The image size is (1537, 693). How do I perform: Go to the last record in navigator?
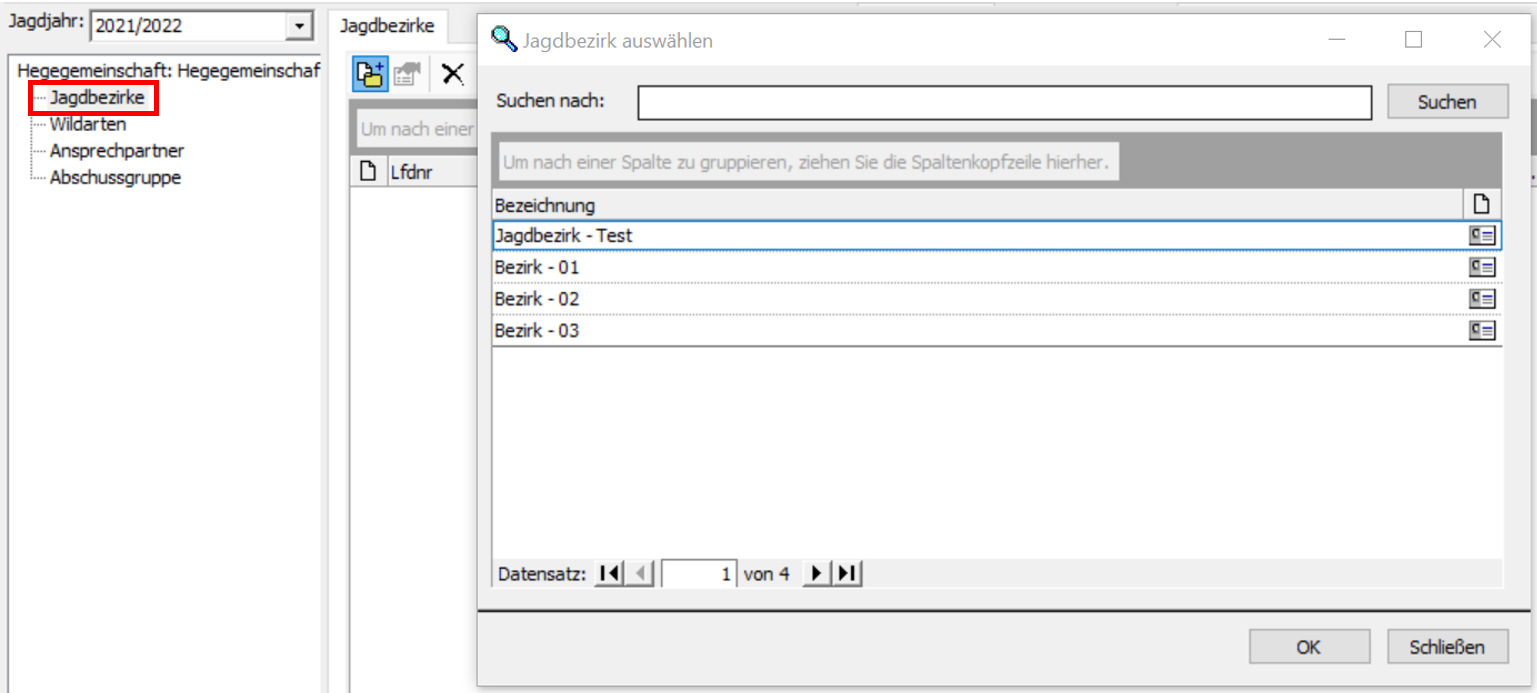tap(847, 574)
